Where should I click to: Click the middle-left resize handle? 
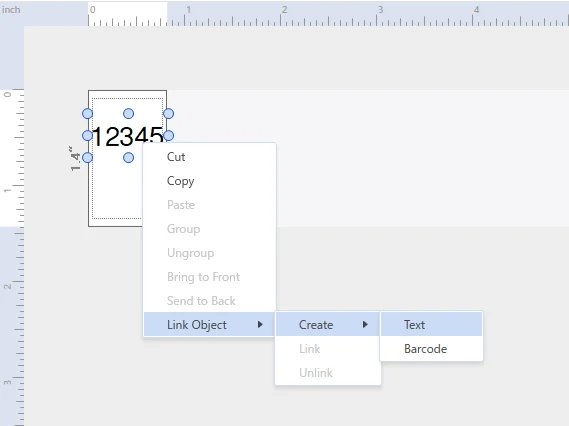[x=87, y=136]
